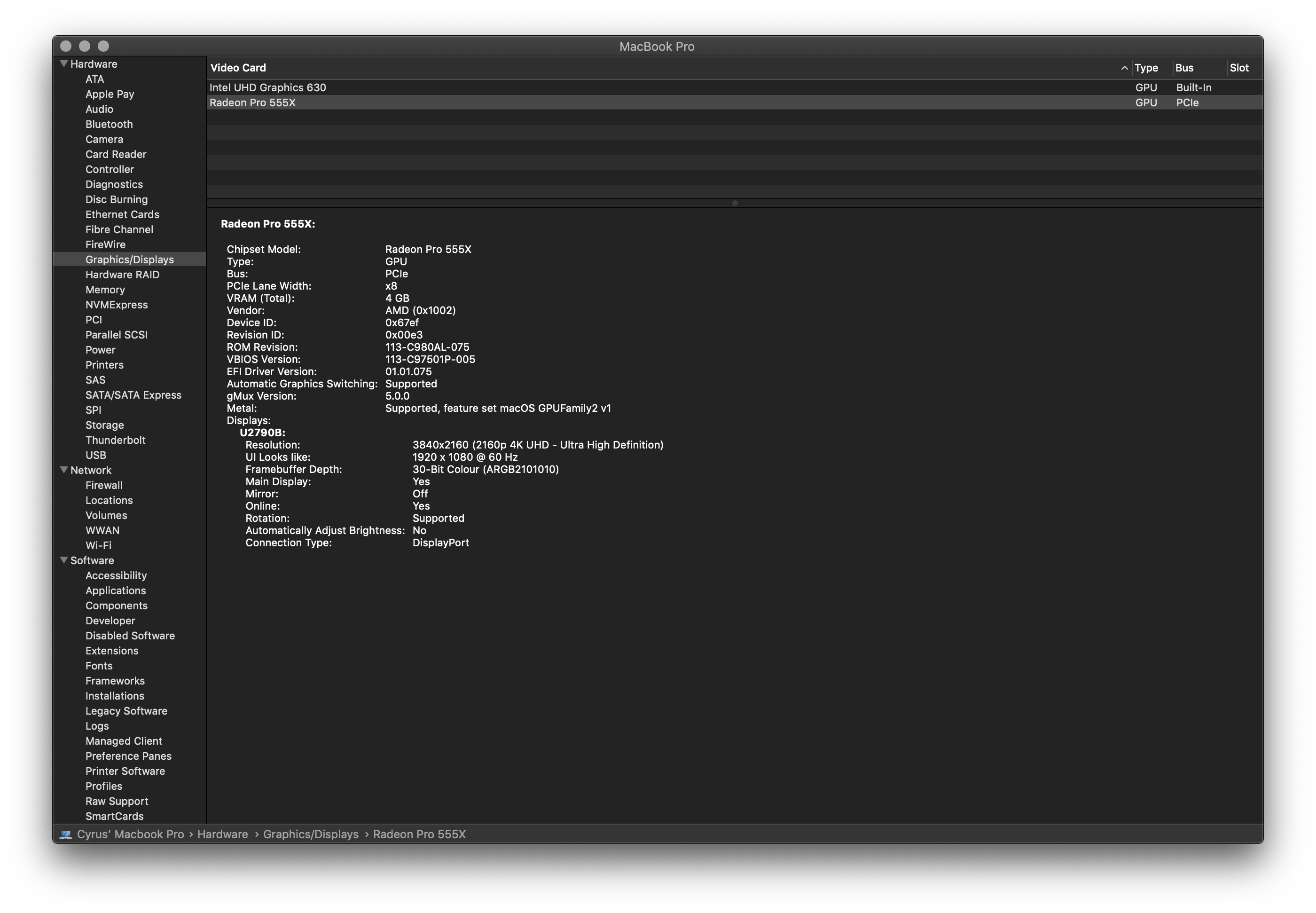
Task: Select Bluetooth in the Hardware list
Action: [109, 124]
